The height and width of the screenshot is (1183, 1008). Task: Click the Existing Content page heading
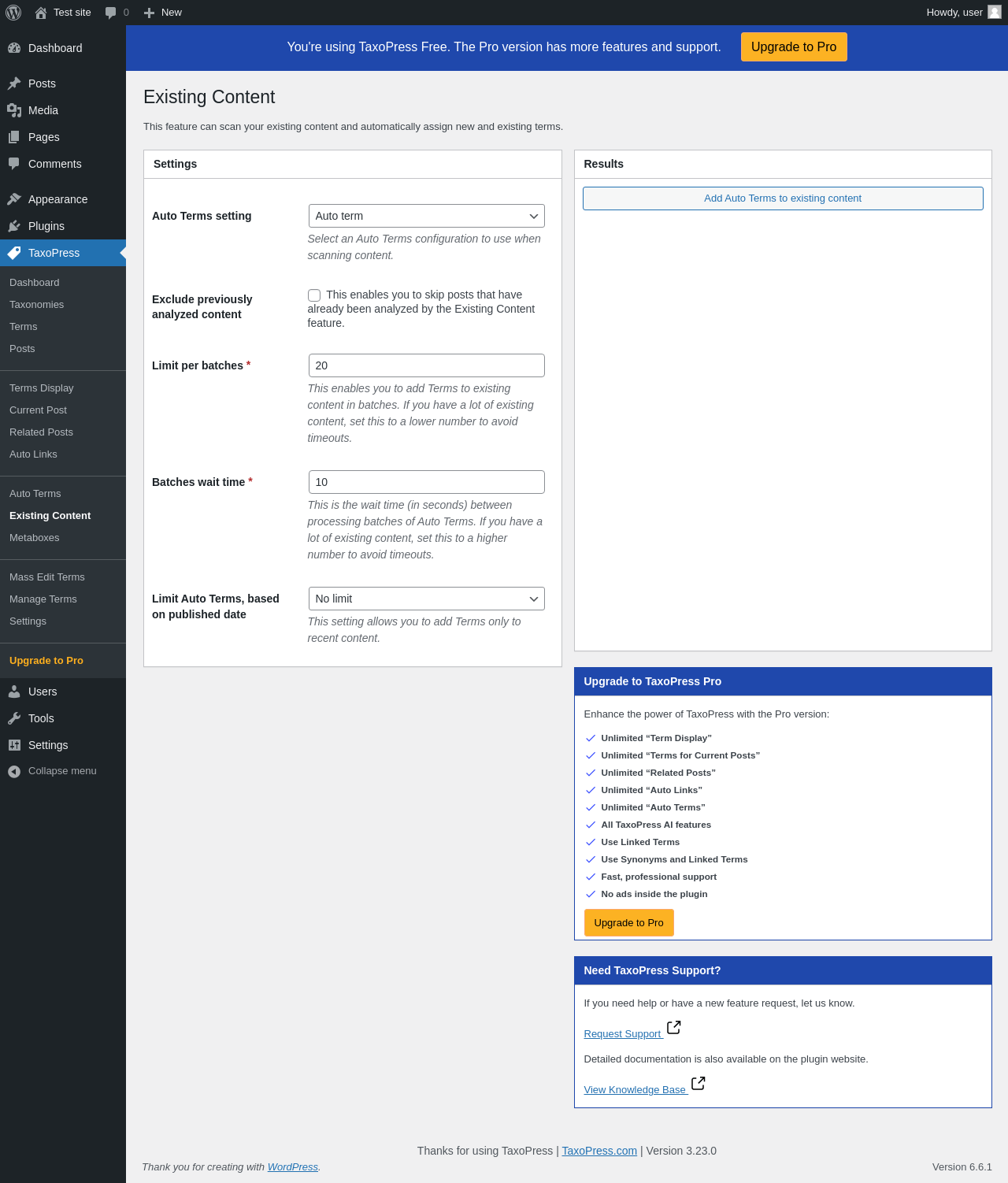[209, 97]
